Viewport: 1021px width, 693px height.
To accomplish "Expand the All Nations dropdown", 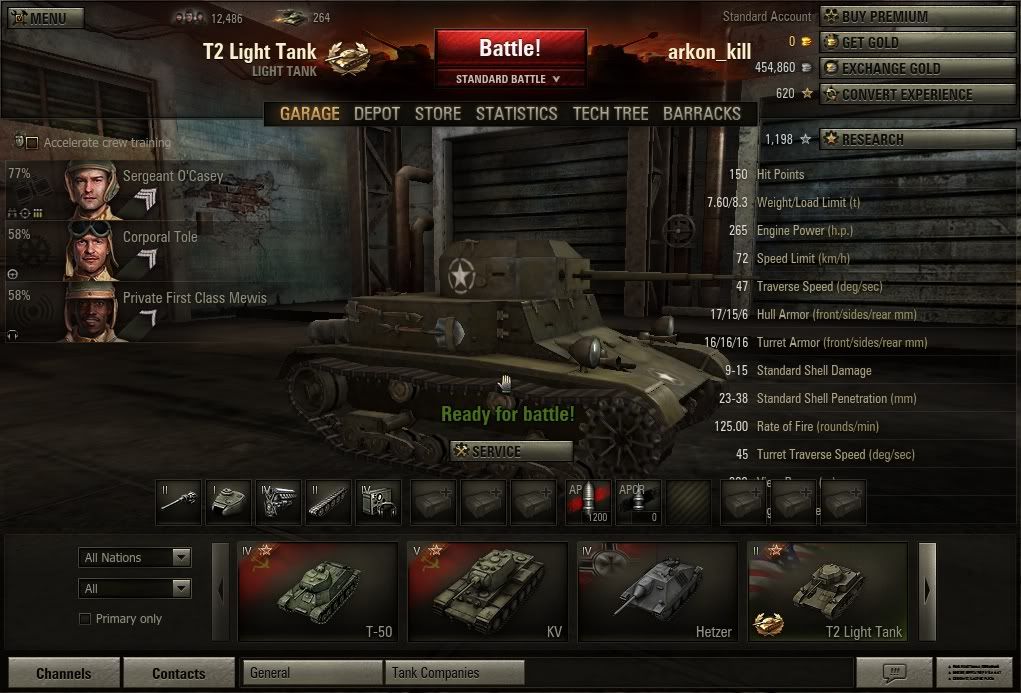I will 135,558.
